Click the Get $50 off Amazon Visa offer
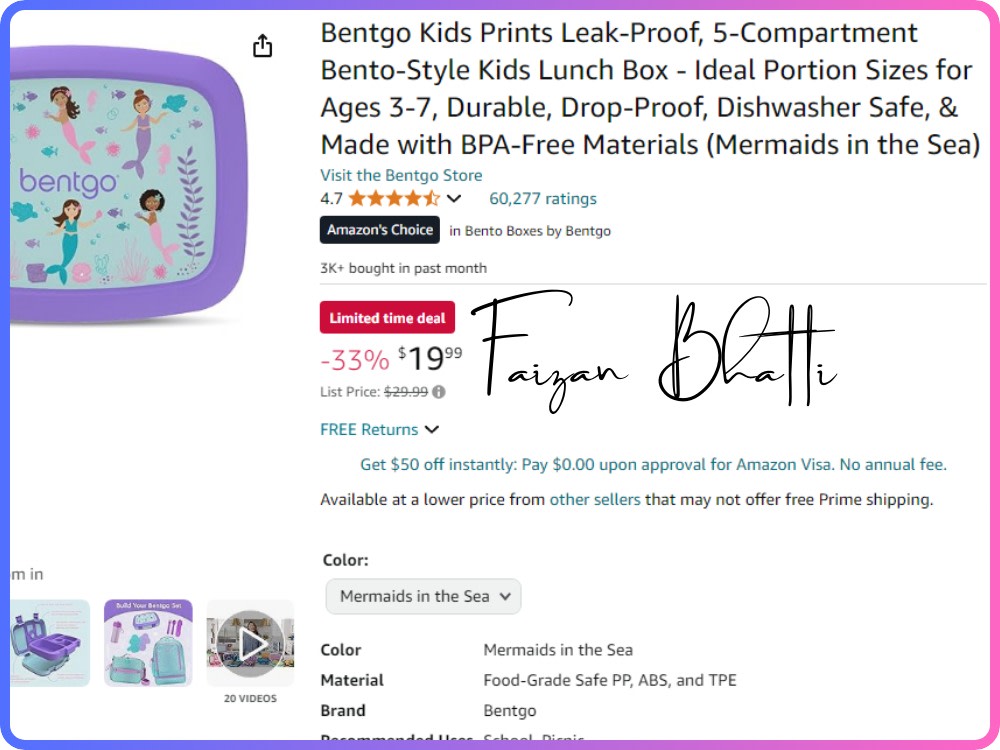The height and width of the screenshot is (750, 1000). click(653, 464)
